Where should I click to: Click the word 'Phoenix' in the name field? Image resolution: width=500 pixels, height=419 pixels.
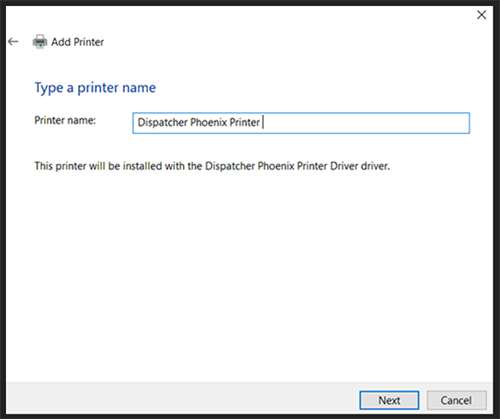pos(208,122)
